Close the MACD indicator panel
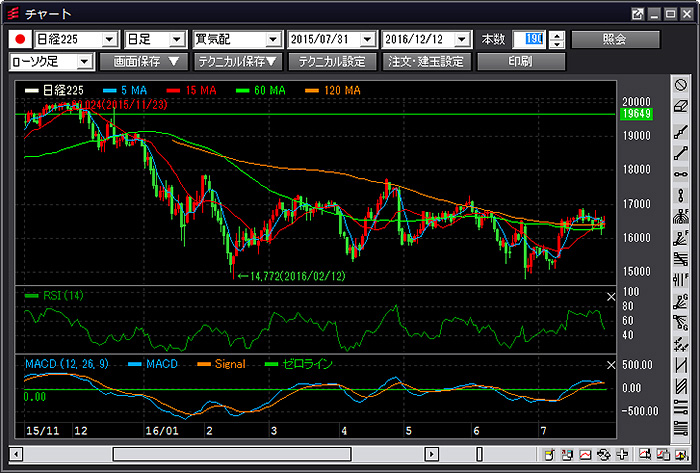 click(611, 365)
